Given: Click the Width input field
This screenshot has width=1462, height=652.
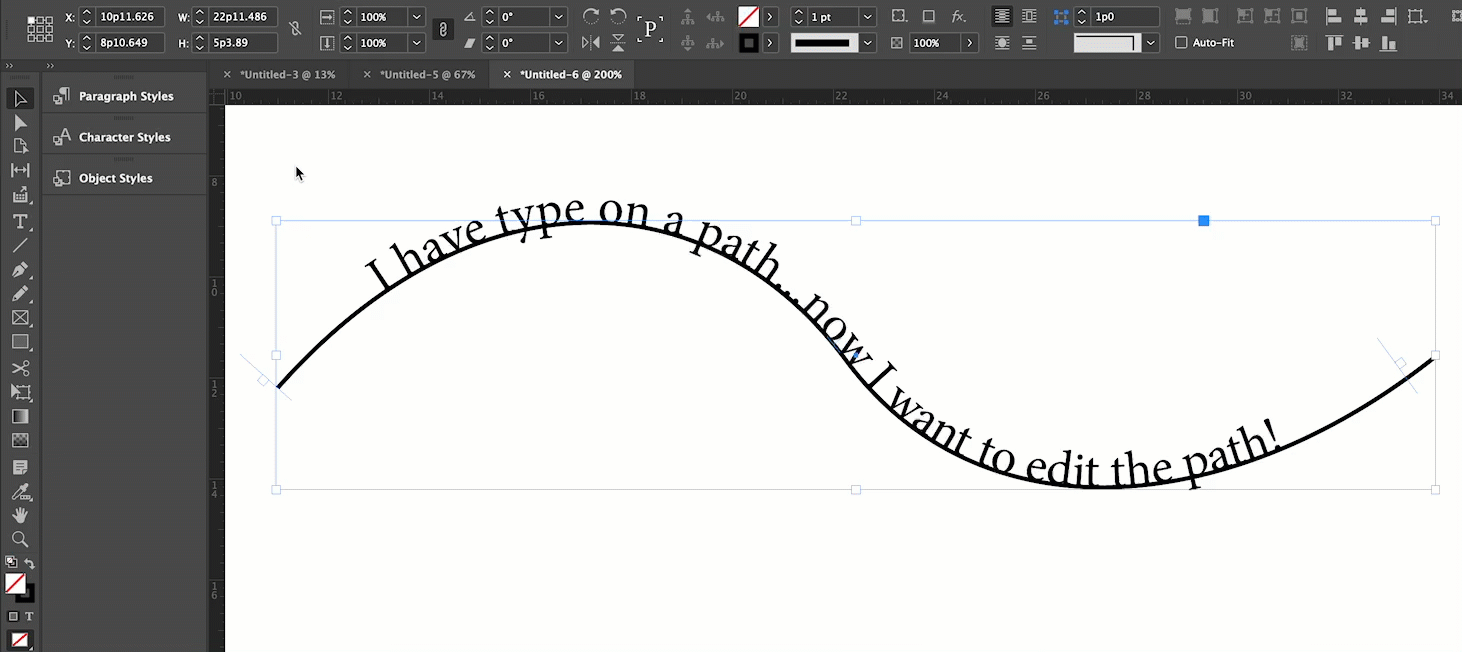Looking at the screenshot, I should (x=243, y=17).
